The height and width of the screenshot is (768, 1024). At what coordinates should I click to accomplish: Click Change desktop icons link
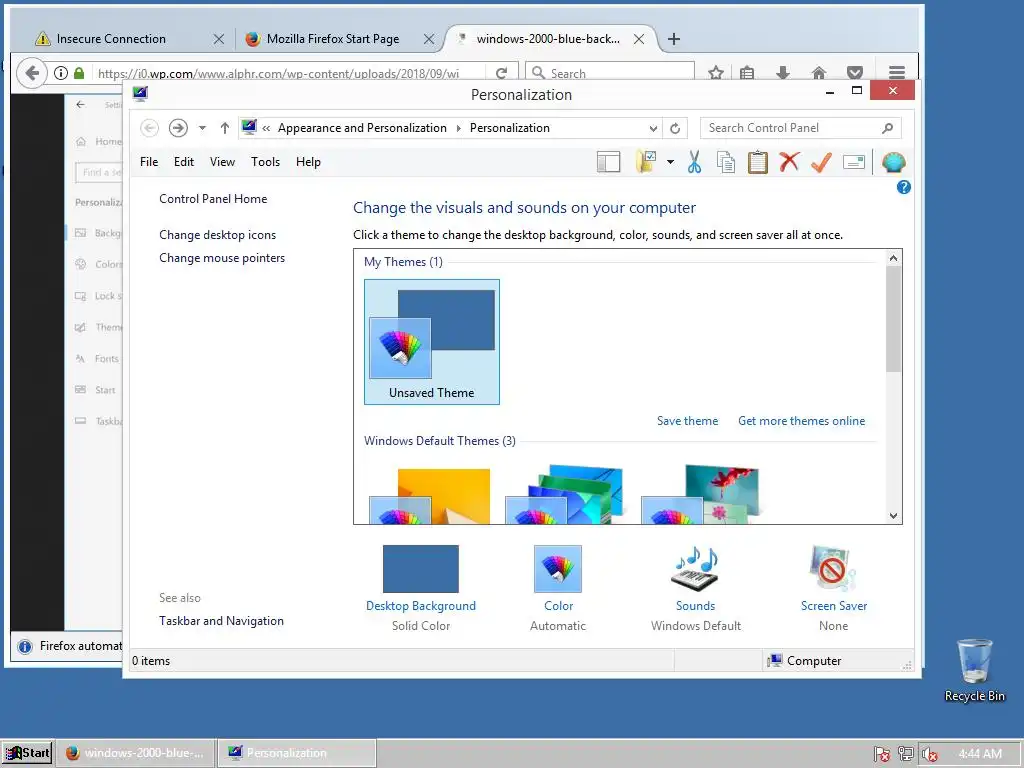217,235
